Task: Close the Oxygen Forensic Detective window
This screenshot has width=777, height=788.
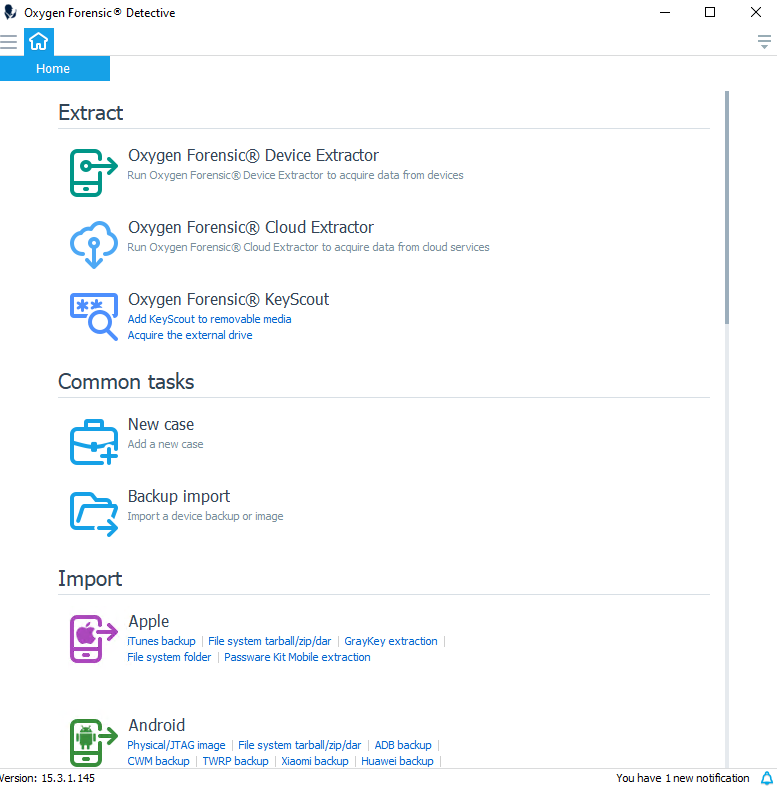Action: tap(755, 12)
